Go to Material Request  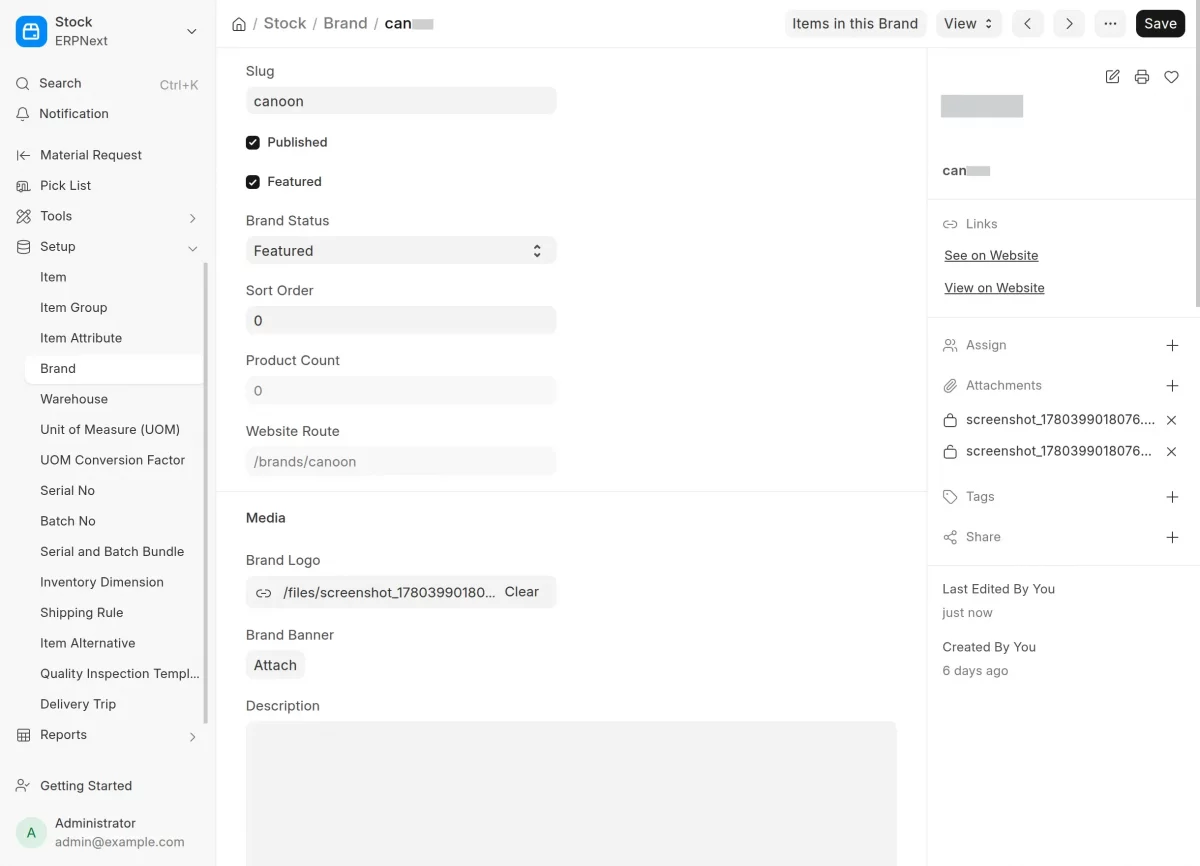[x=107, y=155]
